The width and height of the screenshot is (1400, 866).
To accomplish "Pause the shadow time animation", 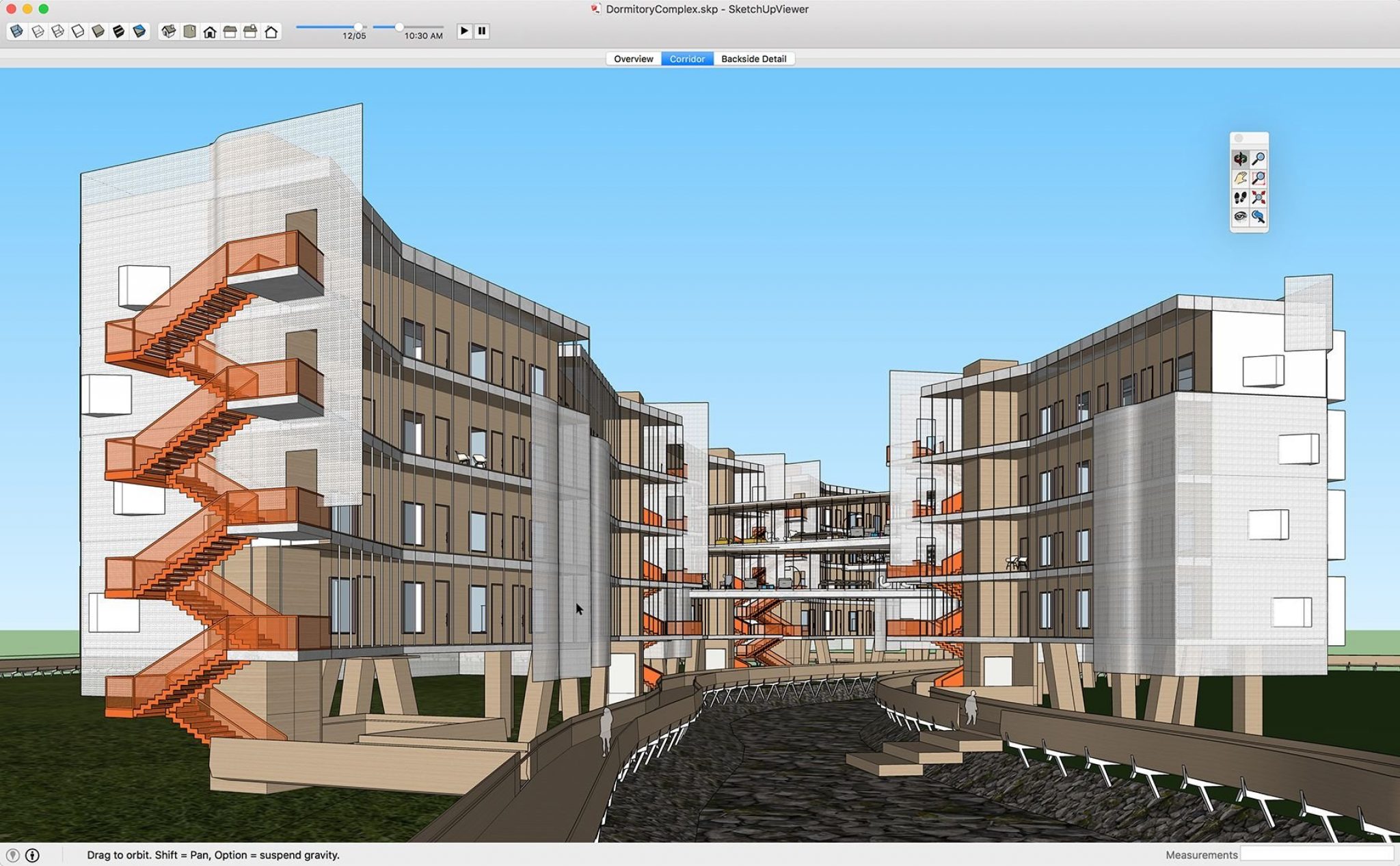I will tap(483, 30).
